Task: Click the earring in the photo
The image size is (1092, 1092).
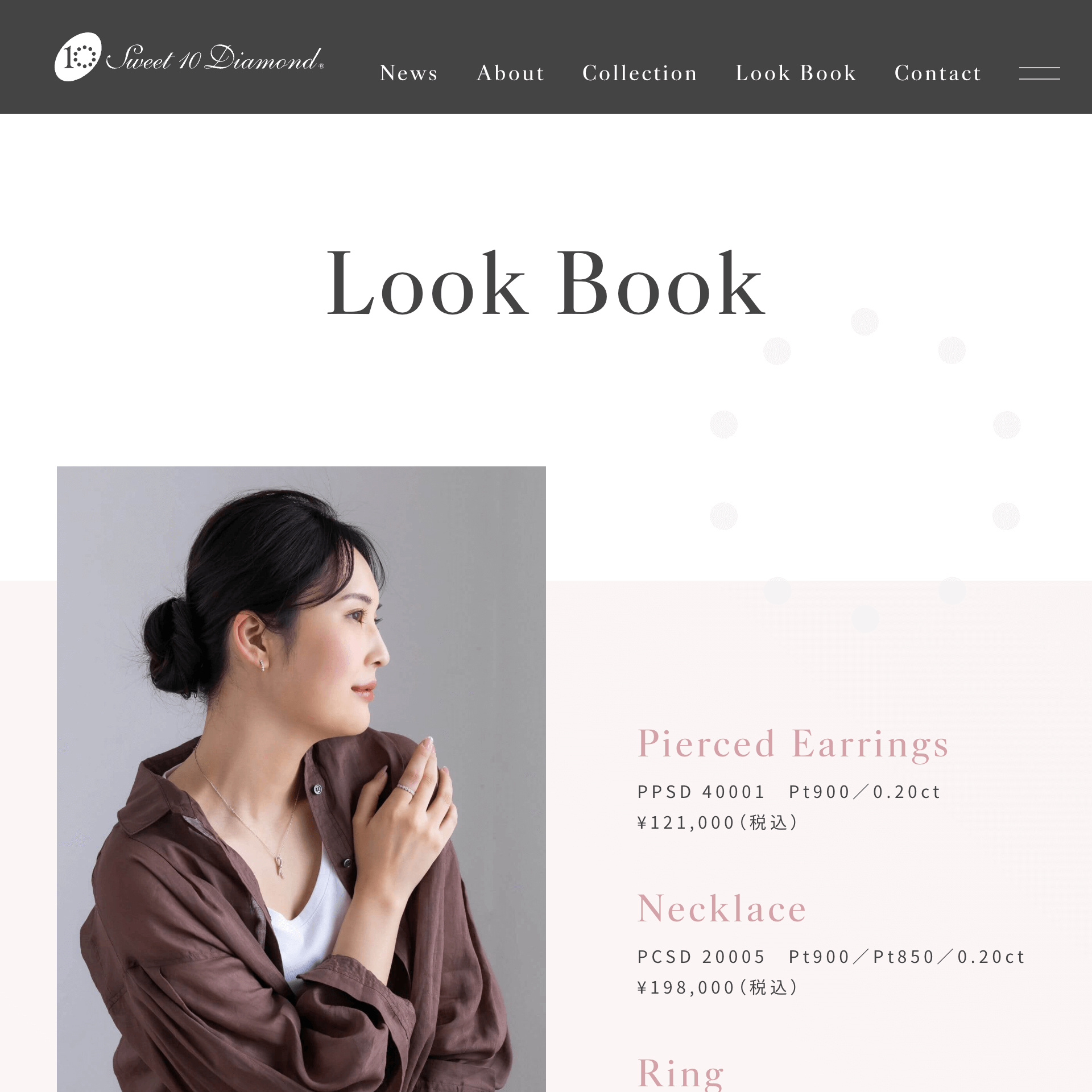Action: (x=262, y=665)
